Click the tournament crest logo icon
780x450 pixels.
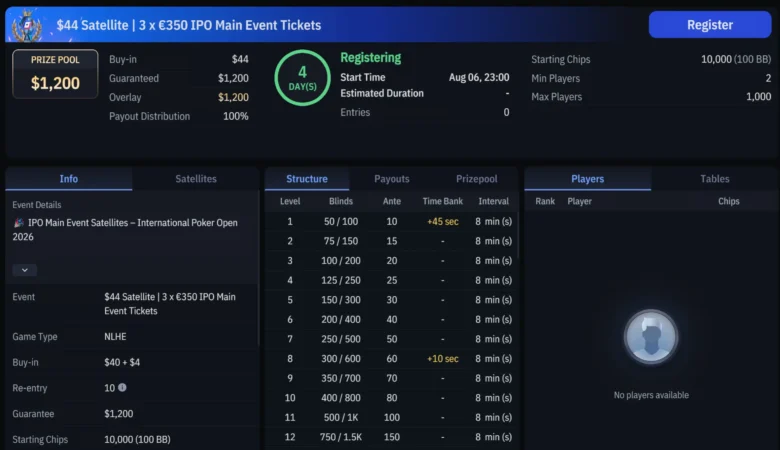[x=27, y=25]
